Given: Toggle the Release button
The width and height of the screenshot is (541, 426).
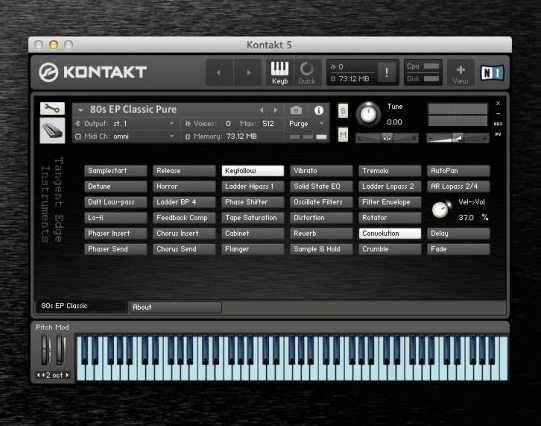Looking at the screenshot, I should [184, 171].
